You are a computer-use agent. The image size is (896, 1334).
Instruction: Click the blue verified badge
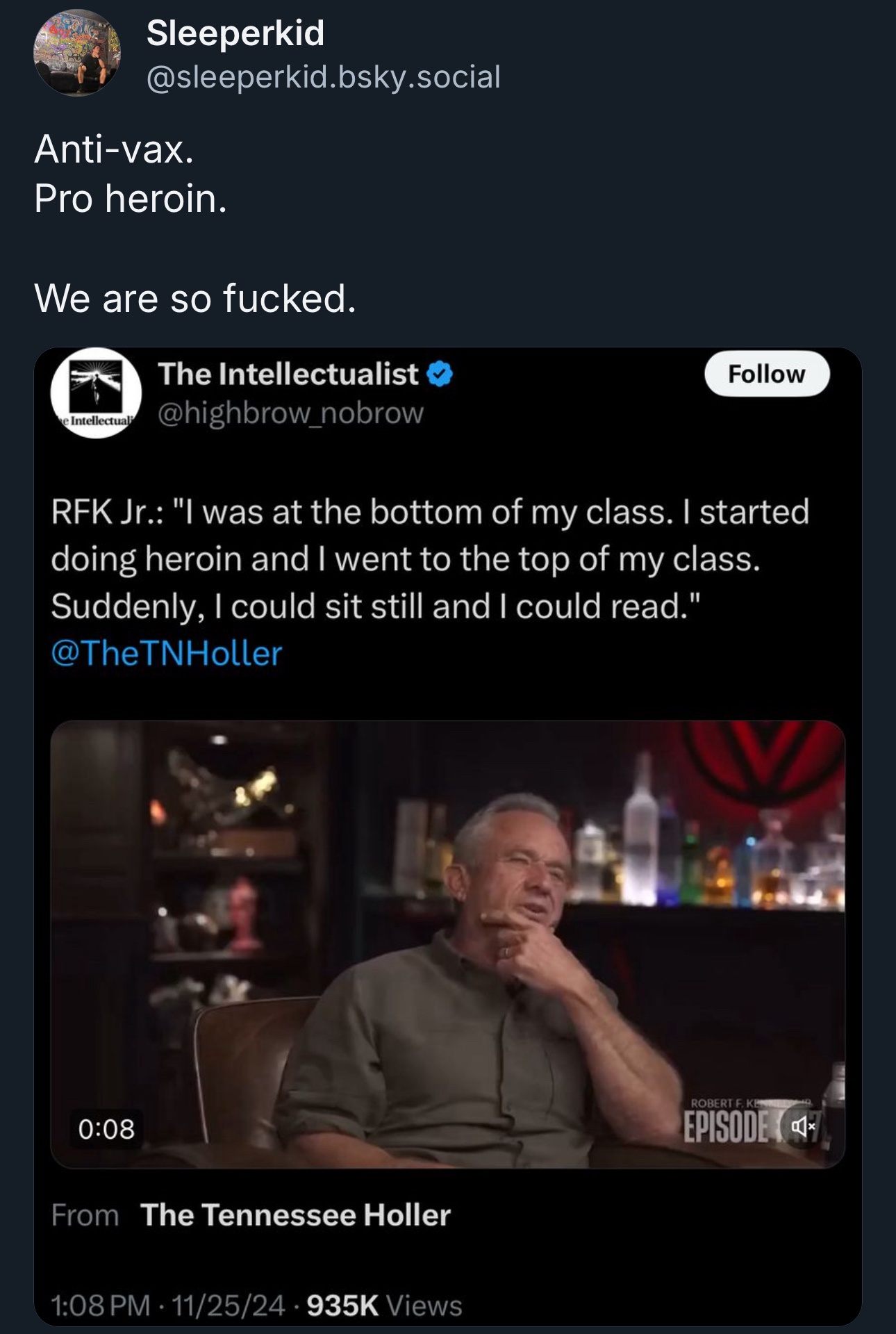point(439,374)
